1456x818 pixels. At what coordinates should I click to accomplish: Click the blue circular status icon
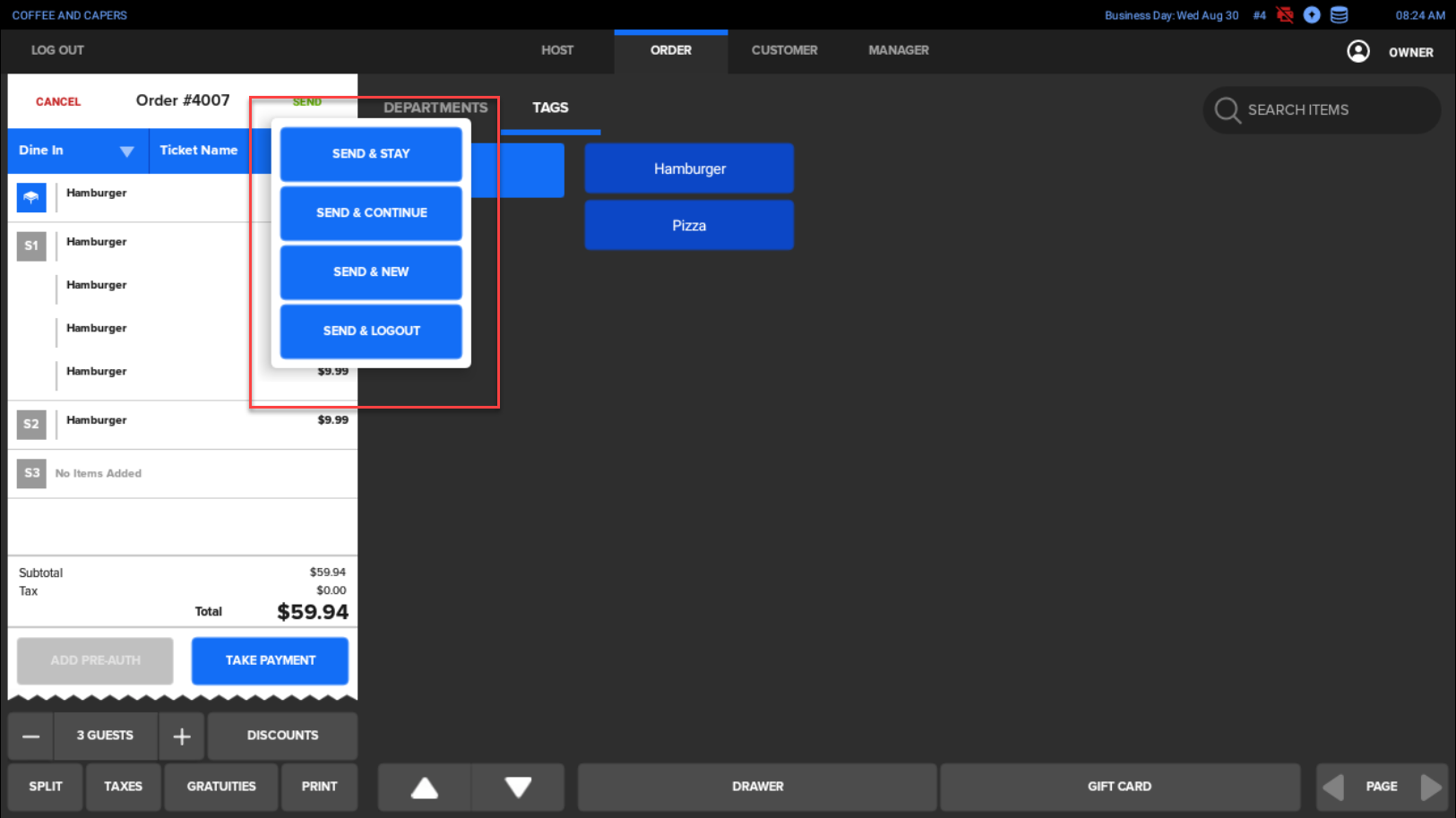[x=1312, y=15]
